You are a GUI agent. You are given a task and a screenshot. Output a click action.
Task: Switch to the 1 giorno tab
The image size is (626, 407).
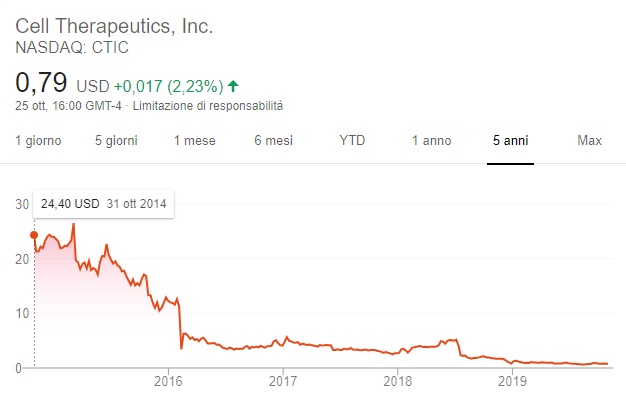coord(38,141)
